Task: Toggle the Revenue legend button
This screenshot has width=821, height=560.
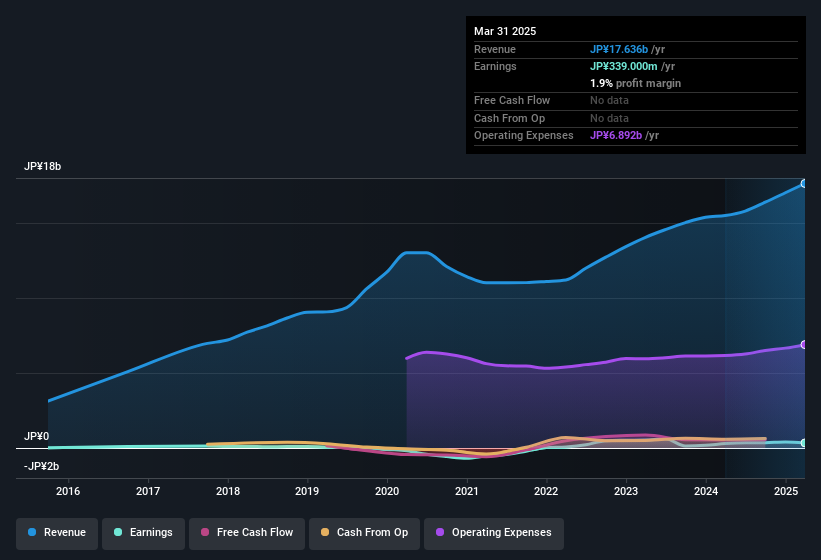Action: coord(57,533)
